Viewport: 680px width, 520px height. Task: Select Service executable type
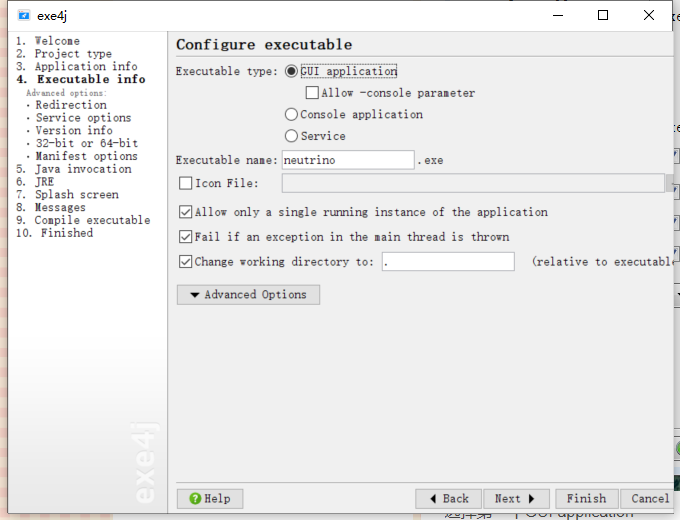(x=292, y=136)
